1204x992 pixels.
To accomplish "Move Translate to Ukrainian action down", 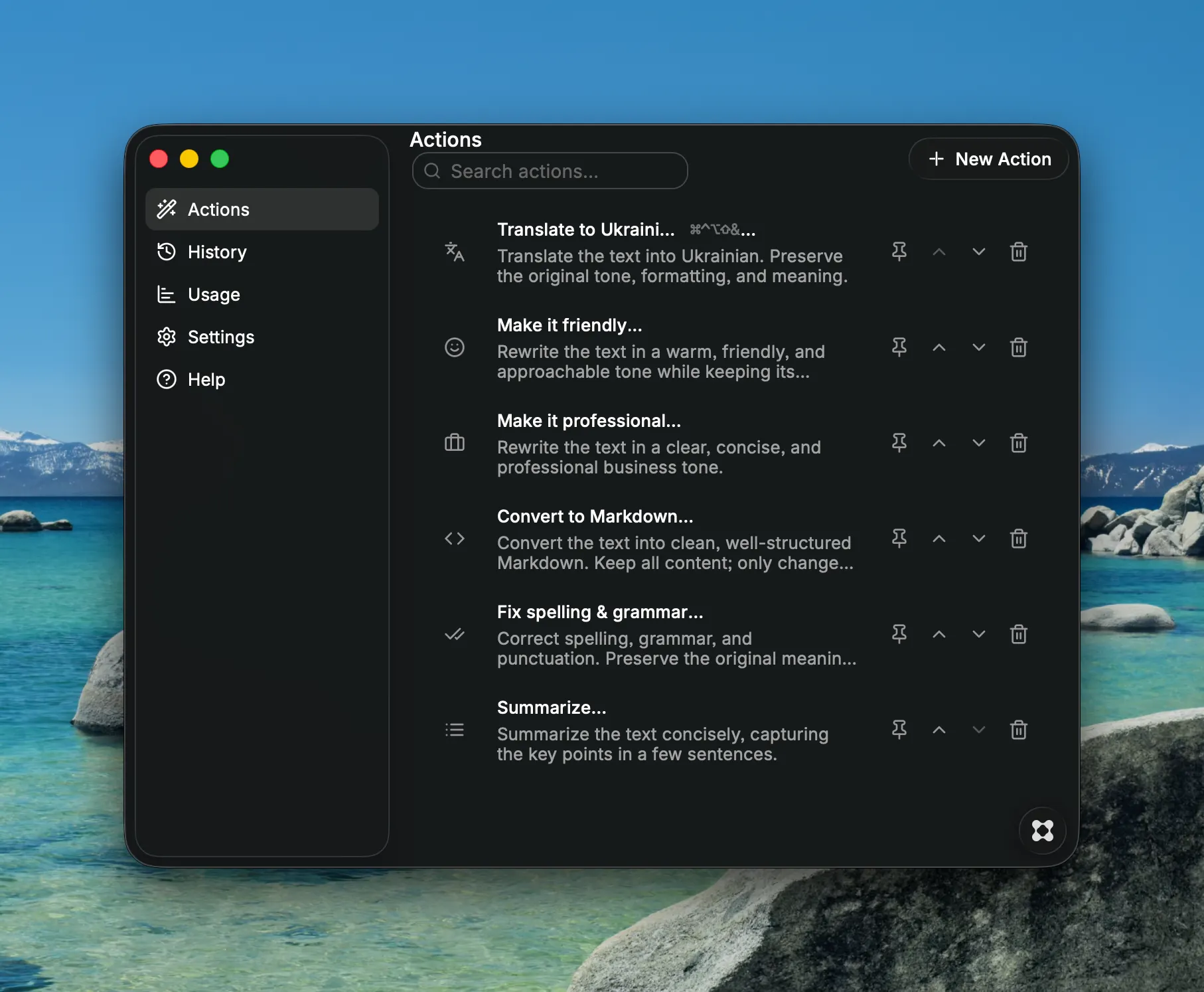I will point(979,252).
